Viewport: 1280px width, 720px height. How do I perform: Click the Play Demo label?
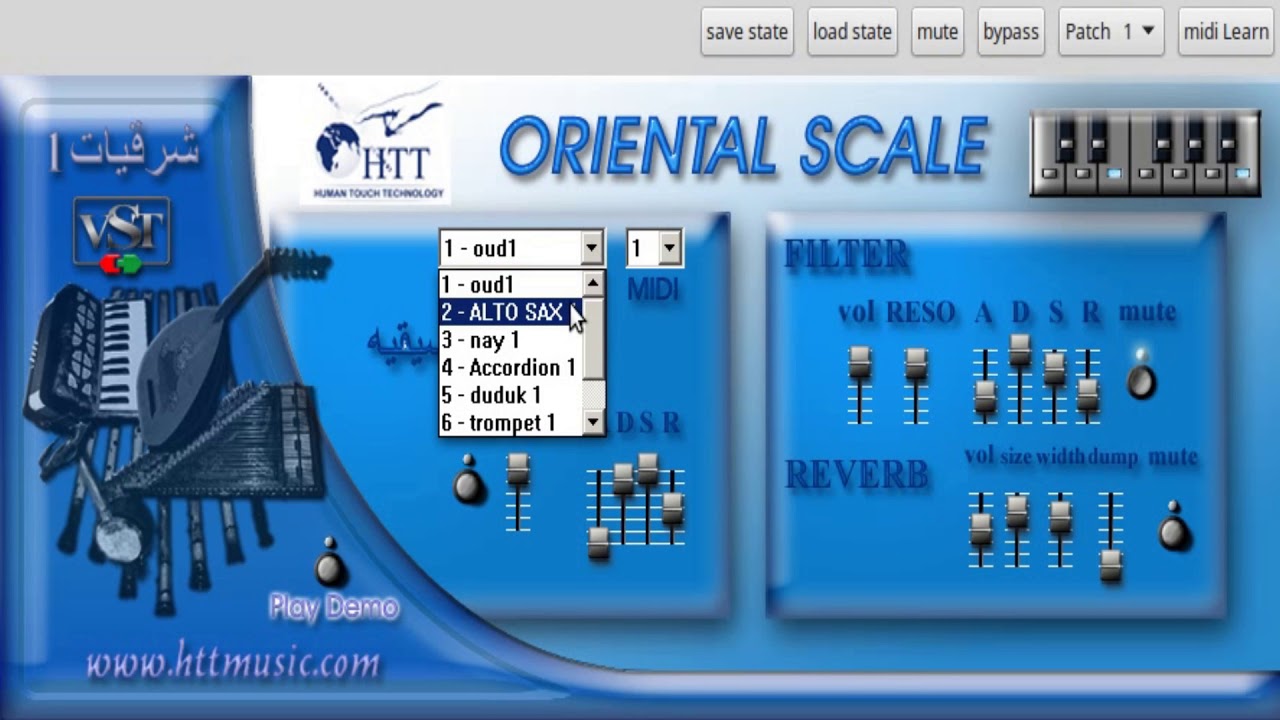tap(333, 607)
